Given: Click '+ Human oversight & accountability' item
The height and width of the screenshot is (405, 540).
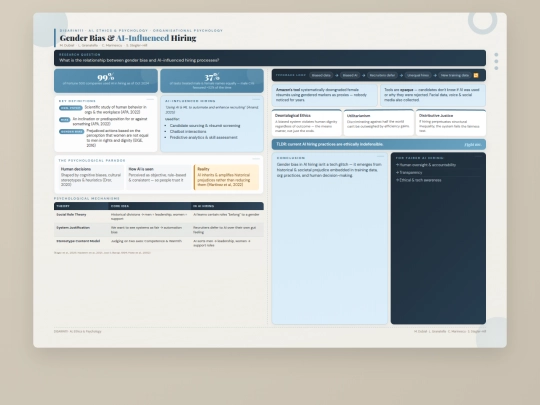Looking at the screenshot, I should click(426, 165).
